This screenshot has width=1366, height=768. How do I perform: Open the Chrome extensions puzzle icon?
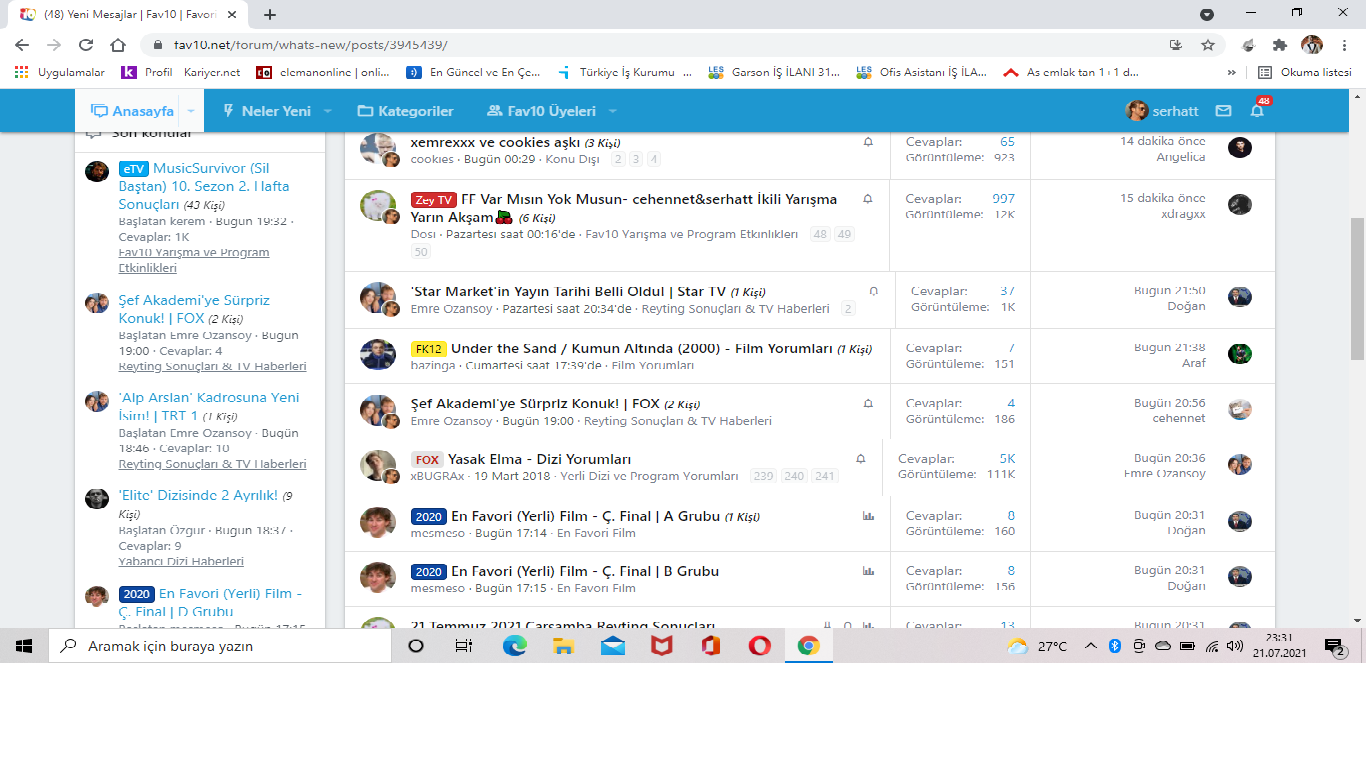1279,45
